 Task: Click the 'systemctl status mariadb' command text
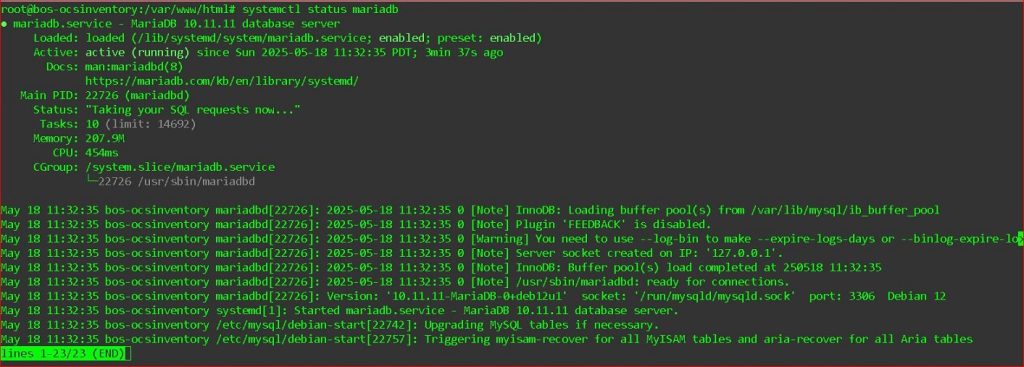320,10
